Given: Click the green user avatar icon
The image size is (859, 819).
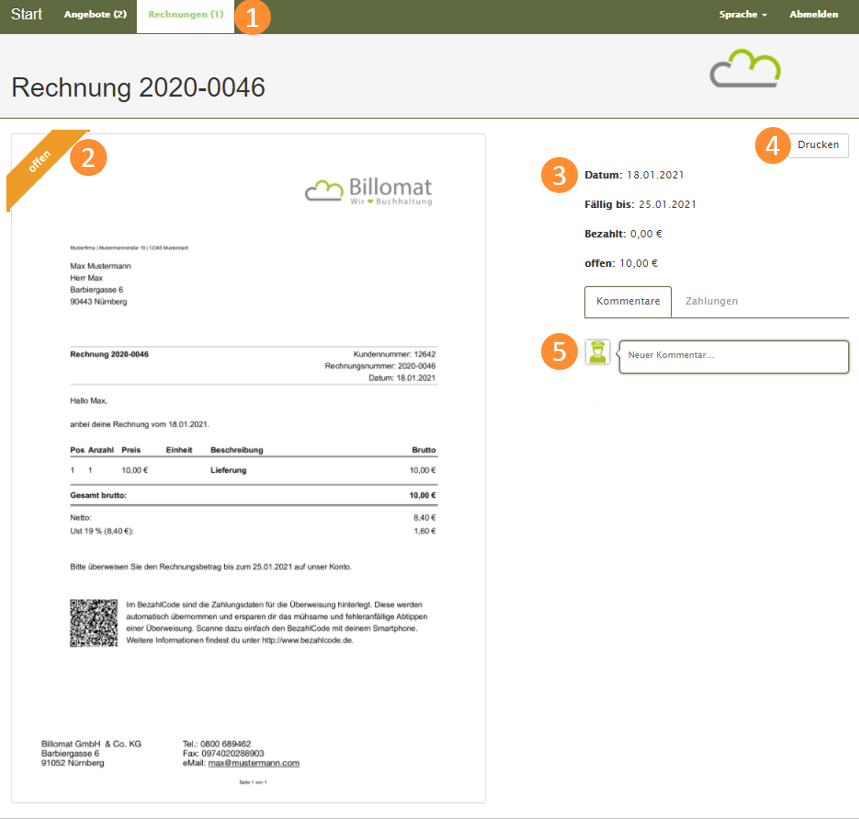Looking at the screenshot, I should coord(597,352).
